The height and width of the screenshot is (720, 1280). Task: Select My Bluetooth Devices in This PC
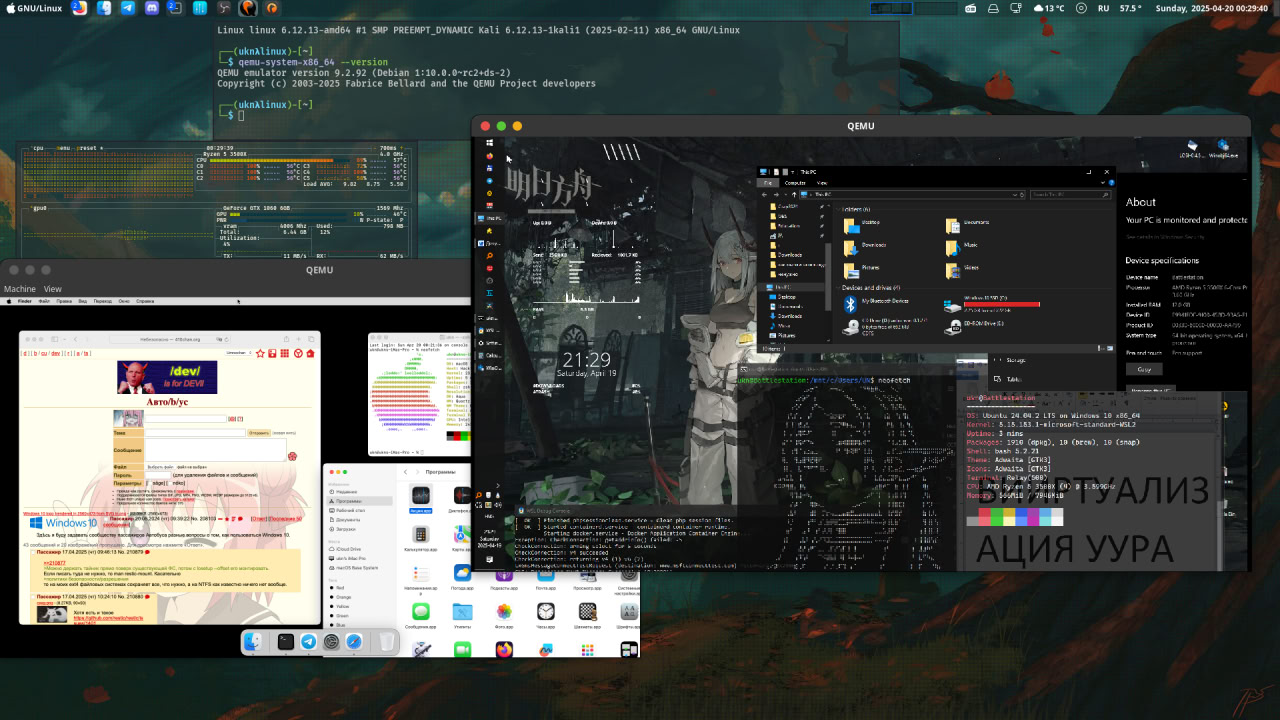coord(878,302)
